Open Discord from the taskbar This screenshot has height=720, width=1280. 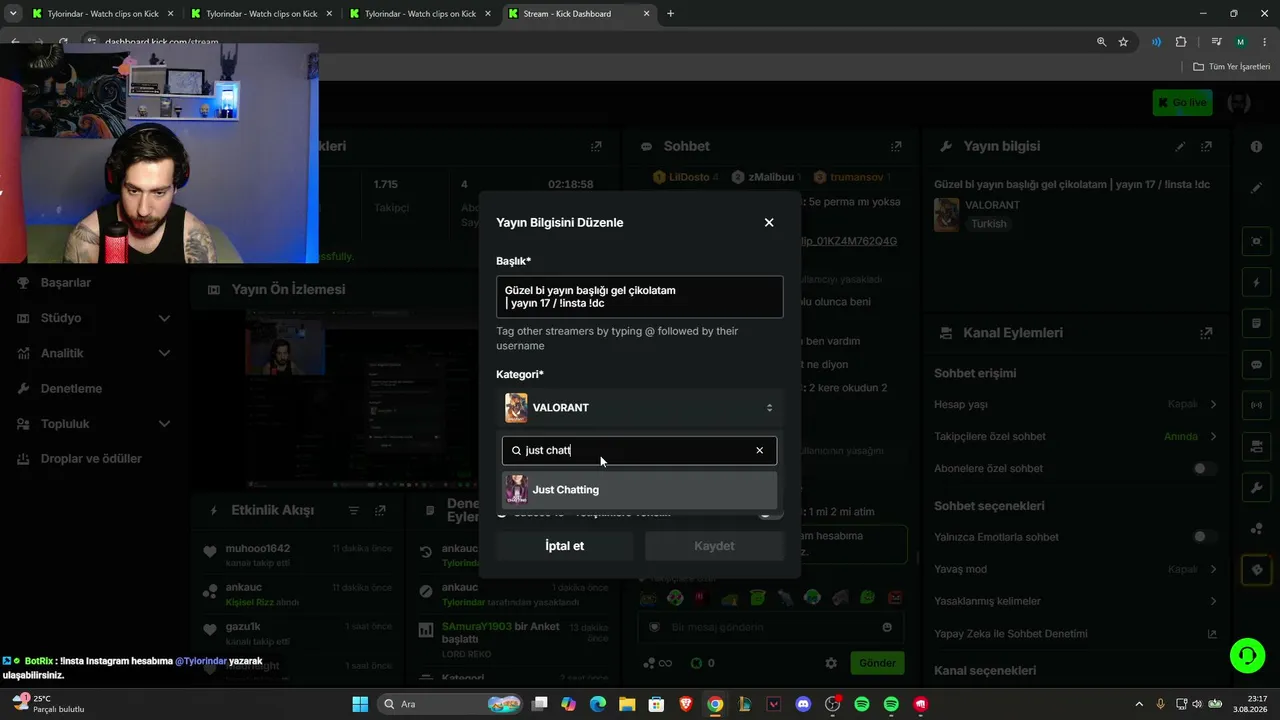coord(803,704)
